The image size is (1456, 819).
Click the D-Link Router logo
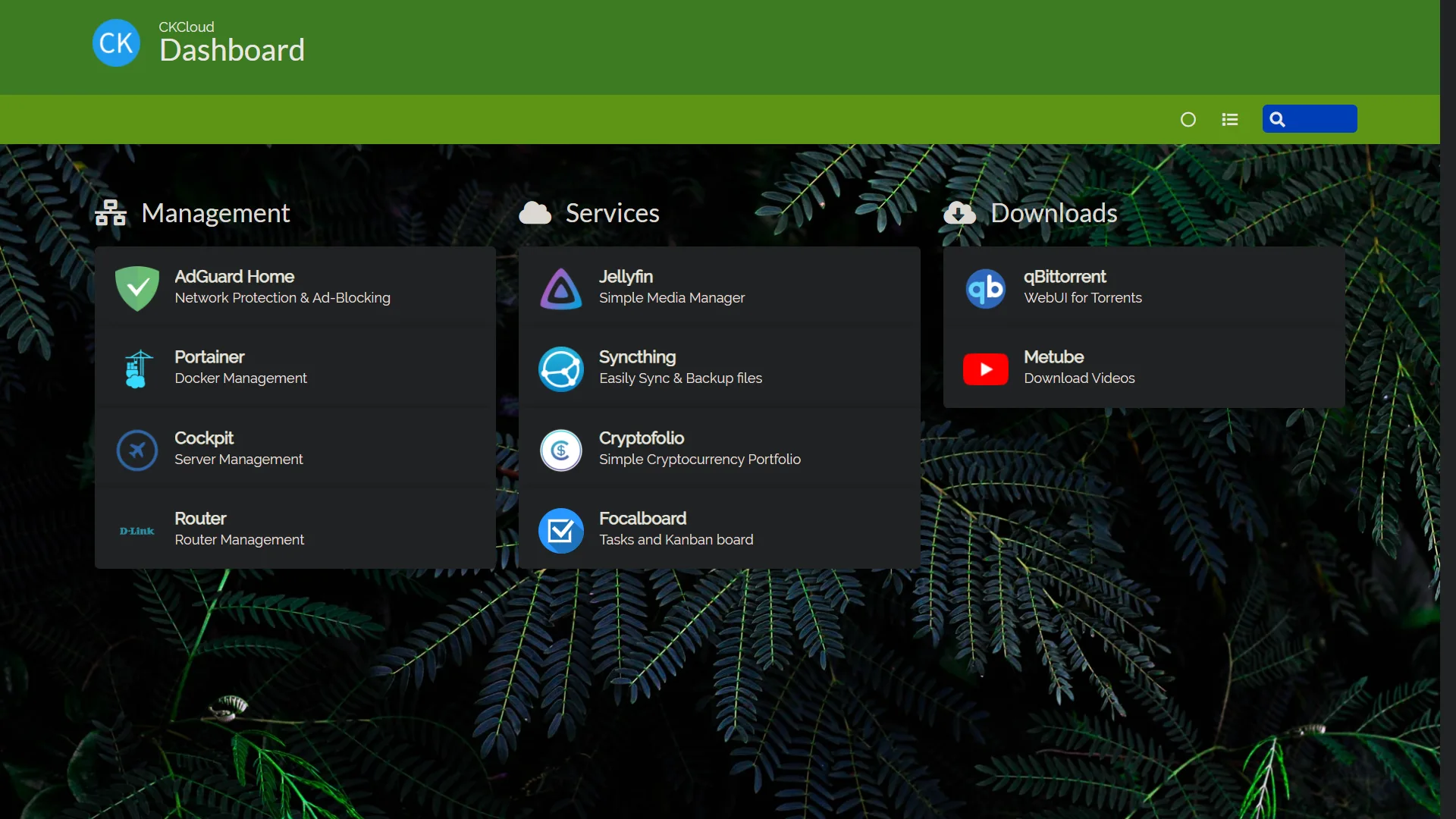(137, 531)
